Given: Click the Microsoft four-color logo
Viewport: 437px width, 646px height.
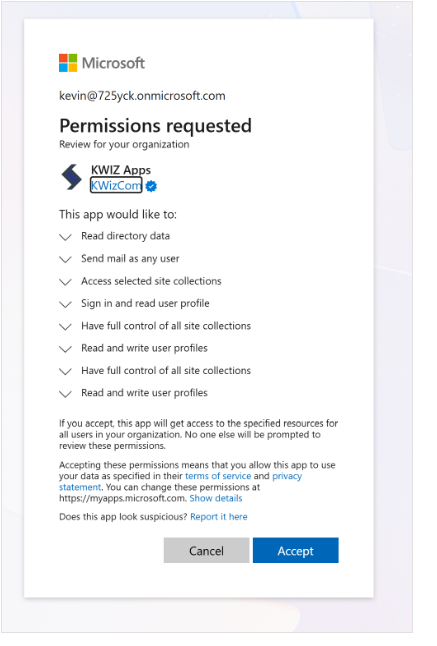Looking at the screenshot, I should click(68, 63).
